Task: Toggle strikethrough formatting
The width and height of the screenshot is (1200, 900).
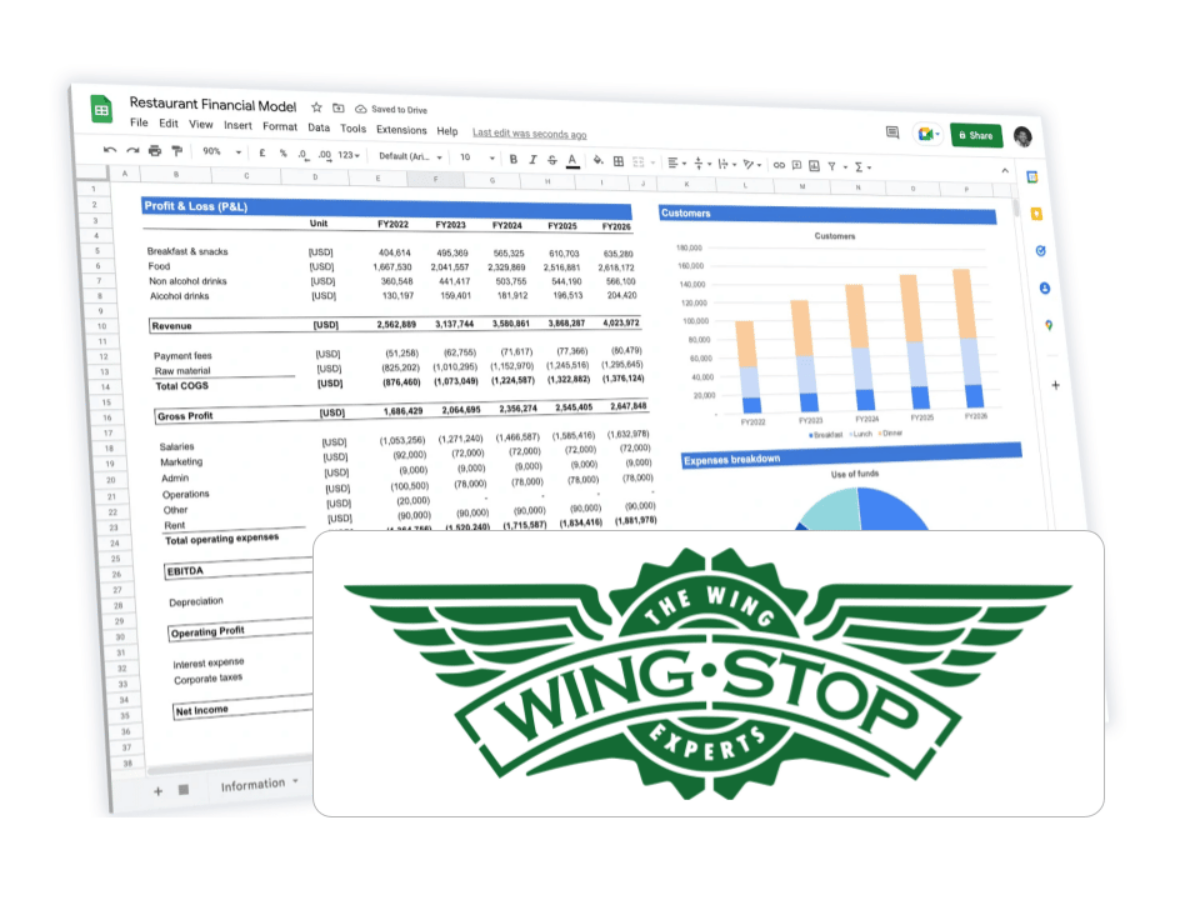Action: pos(552,160)
